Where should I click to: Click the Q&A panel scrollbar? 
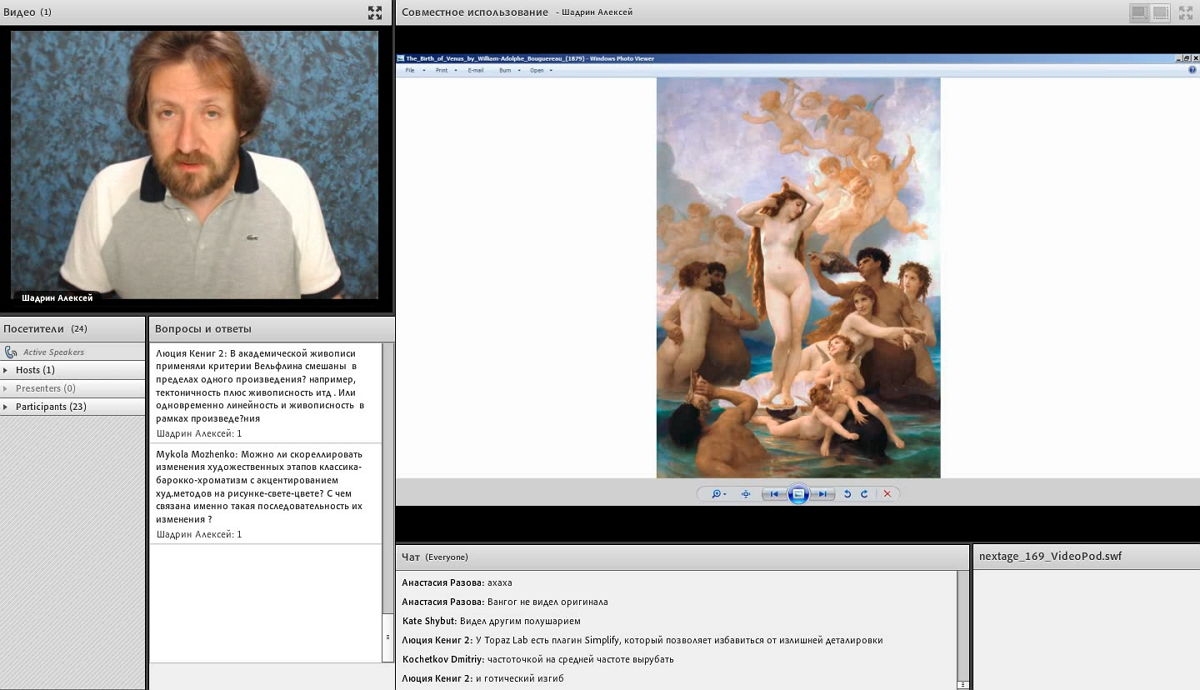pyautogui.click(x=388, y=500)
